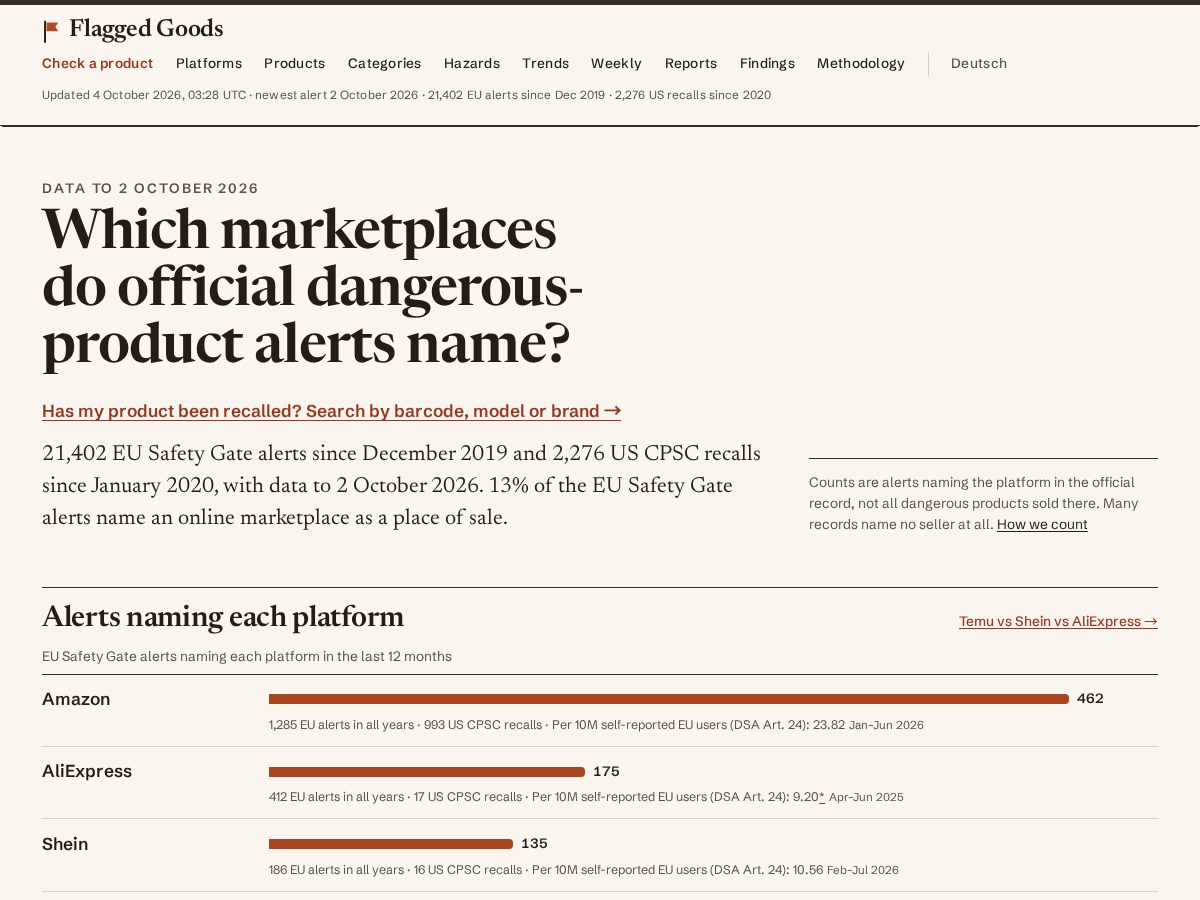1200x900 pixels.
Task: Go to Findings in the menu
Action: [767, 63]
